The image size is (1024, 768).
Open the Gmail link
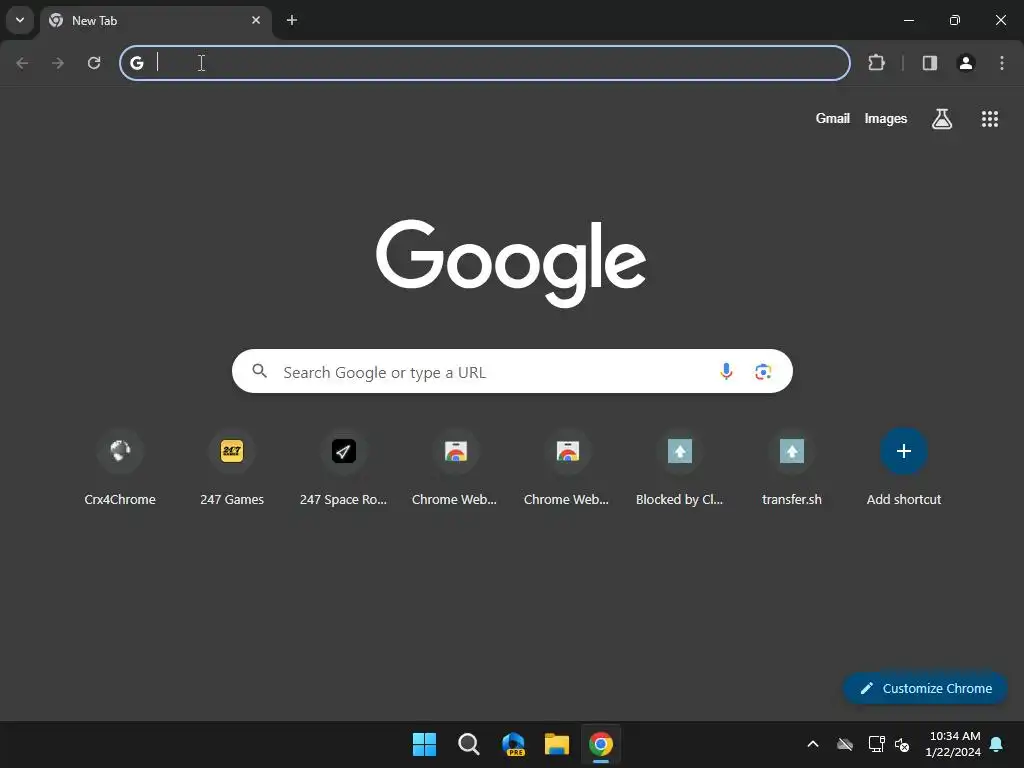pos(833,118)
